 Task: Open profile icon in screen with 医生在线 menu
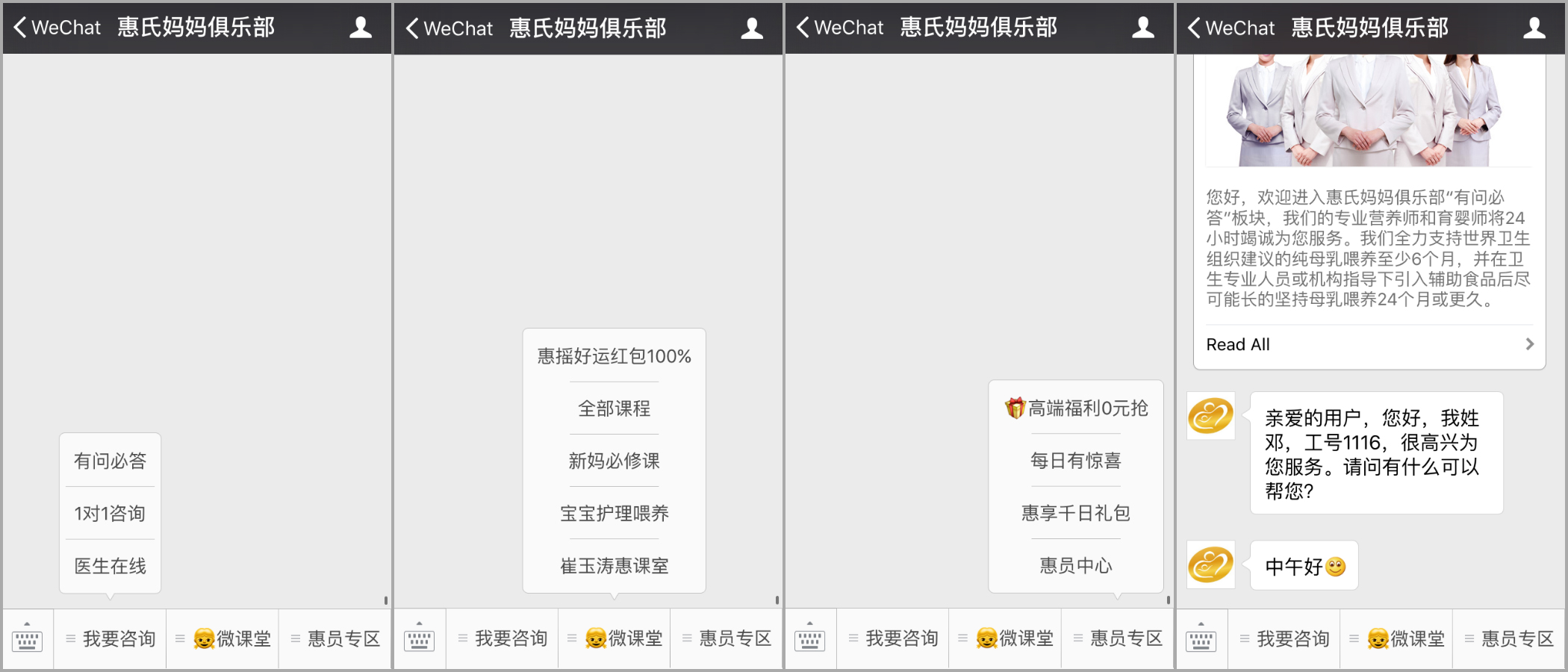click(361, 28)
